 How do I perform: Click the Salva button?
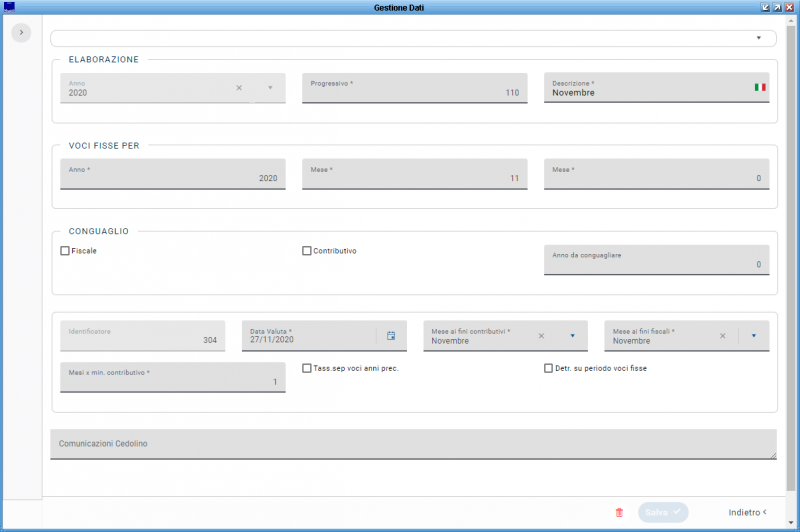[663, 512]
